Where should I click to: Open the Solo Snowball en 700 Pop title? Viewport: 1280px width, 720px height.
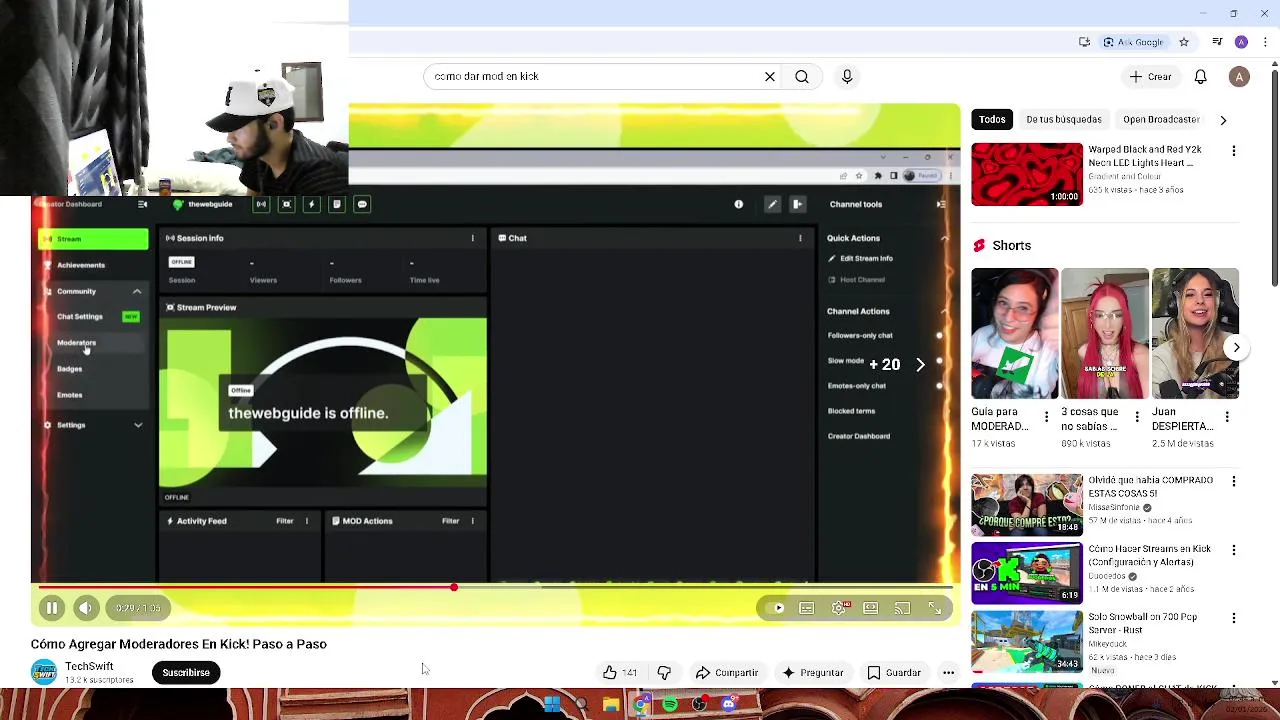pyautogui.click(x=1143, y=624)
